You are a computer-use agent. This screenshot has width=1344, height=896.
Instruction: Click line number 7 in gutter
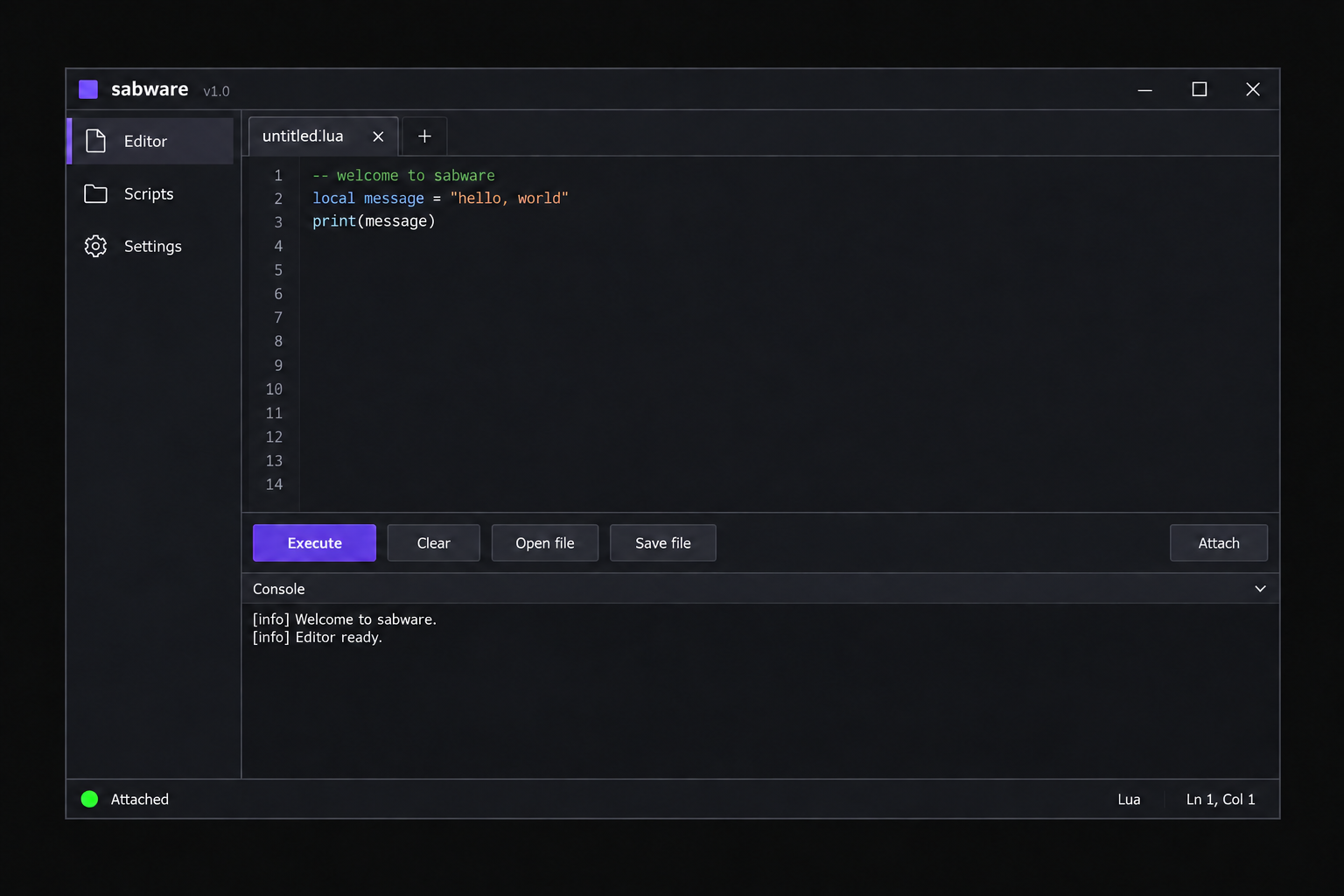coord(278,318)
